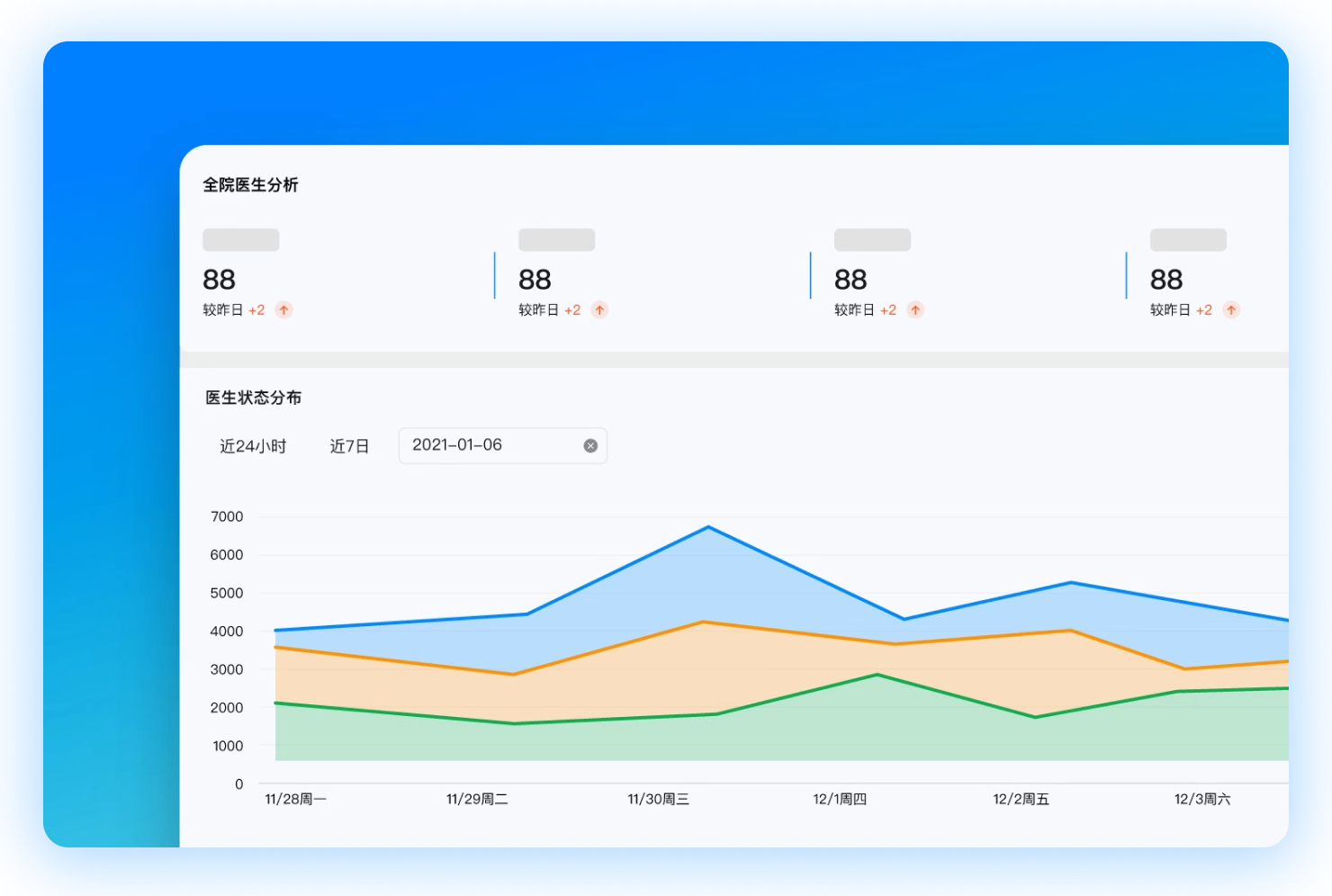Click the 12/1周四 x-axis label
This screenshot has width=1332, height=896.
point(840,799)
